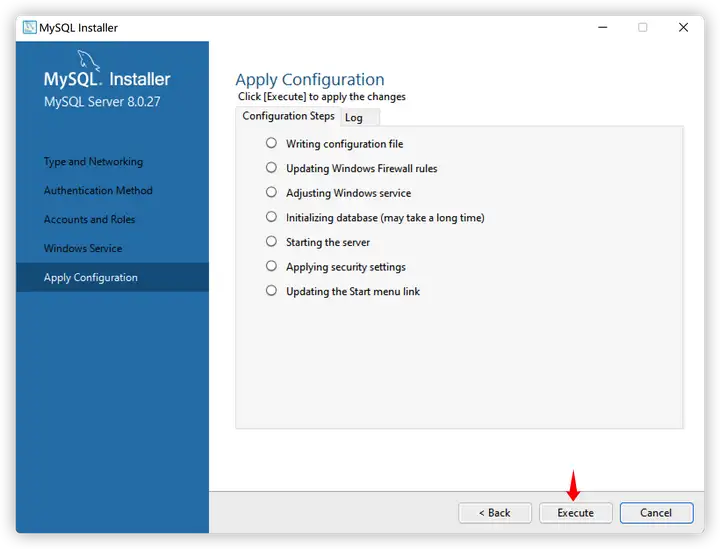Click 'Click [Execute] to apply the changes' text
The width and height of the screenshot is (720, 549).
[321, 97]
